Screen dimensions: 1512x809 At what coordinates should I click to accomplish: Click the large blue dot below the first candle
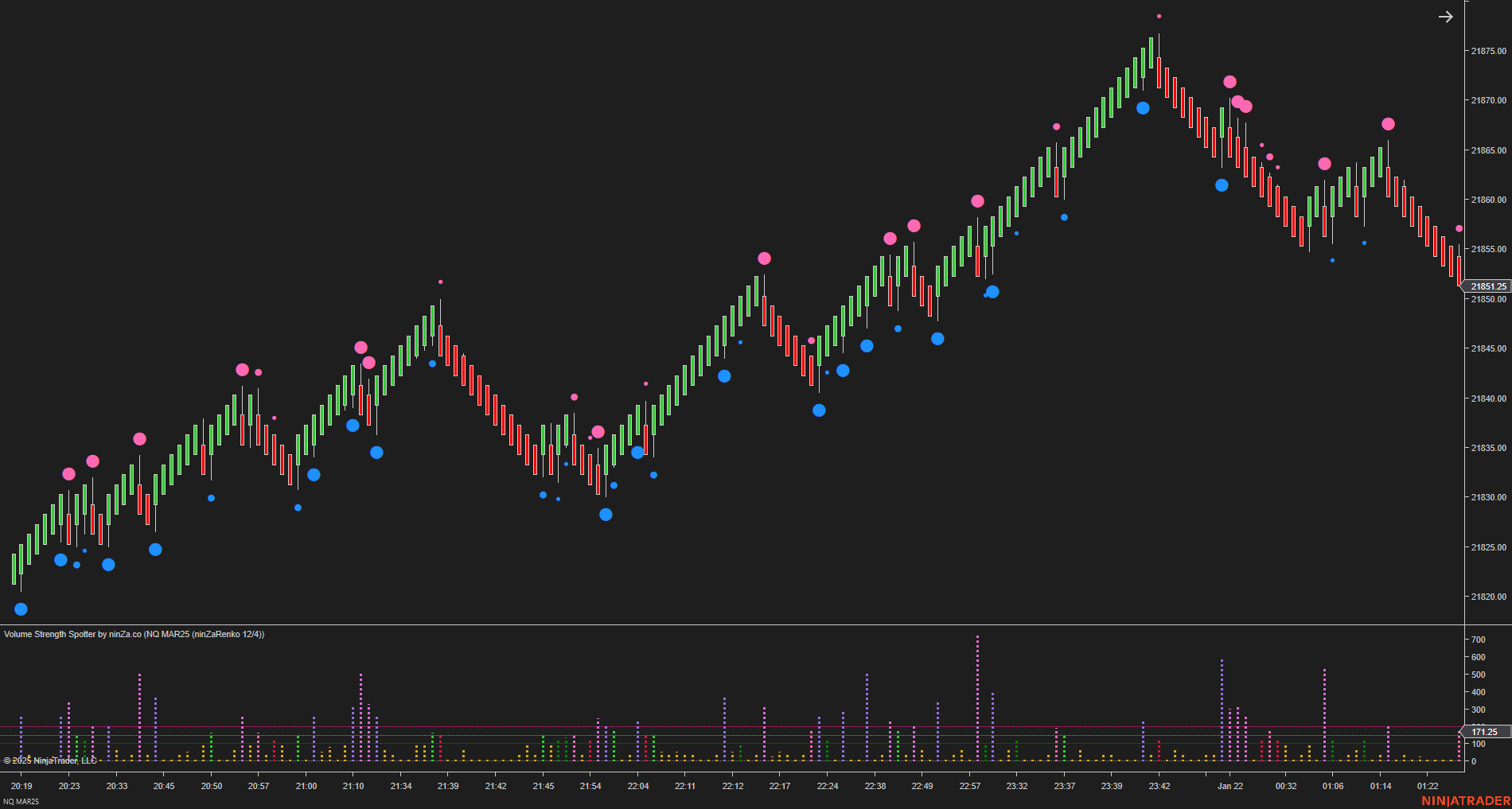[x=19, y=609]
